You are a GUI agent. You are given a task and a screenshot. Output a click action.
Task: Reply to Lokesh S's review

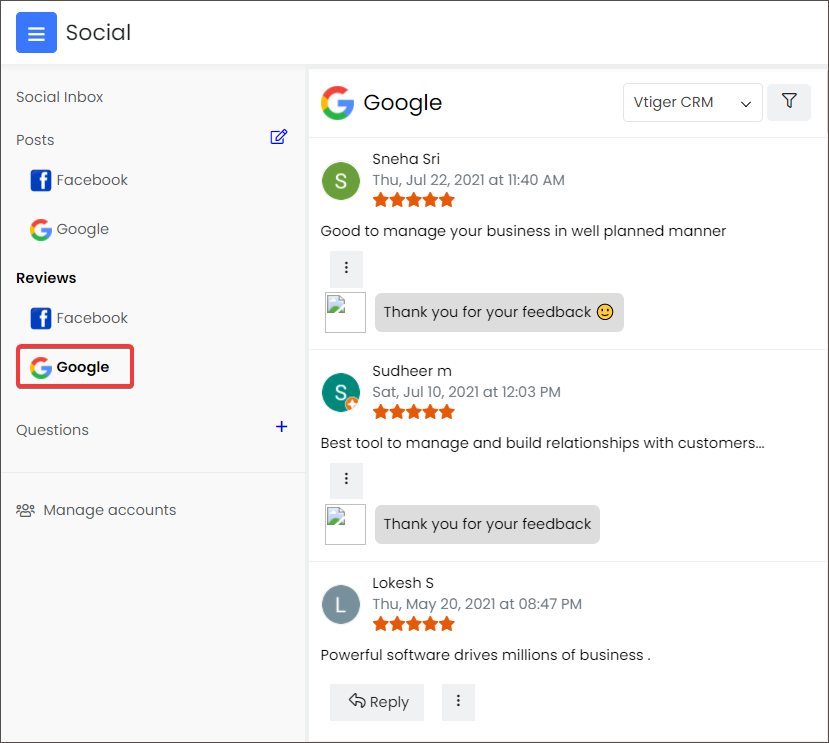pos(378,702)
